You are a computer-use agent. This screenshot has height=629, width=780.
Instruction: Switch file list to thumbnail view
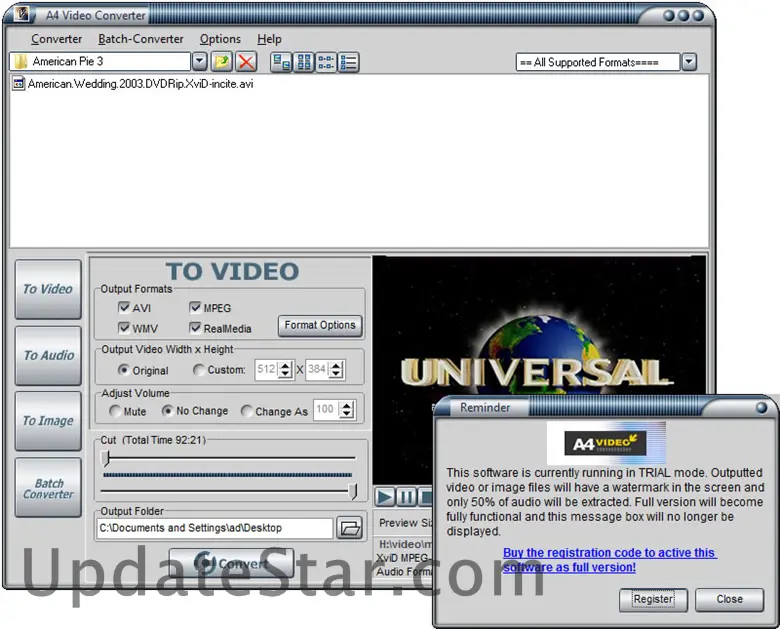tap(281, 62)
